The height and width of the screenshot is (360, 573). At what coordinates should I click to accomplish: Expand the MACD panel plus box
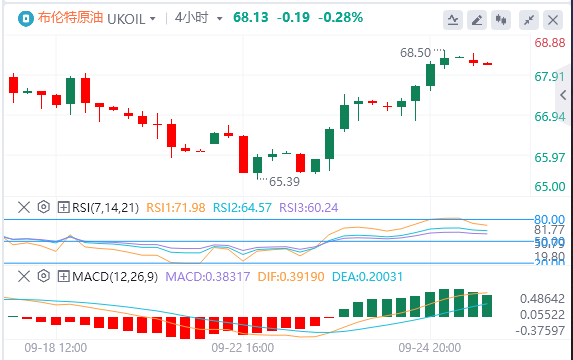coord(63,276)
